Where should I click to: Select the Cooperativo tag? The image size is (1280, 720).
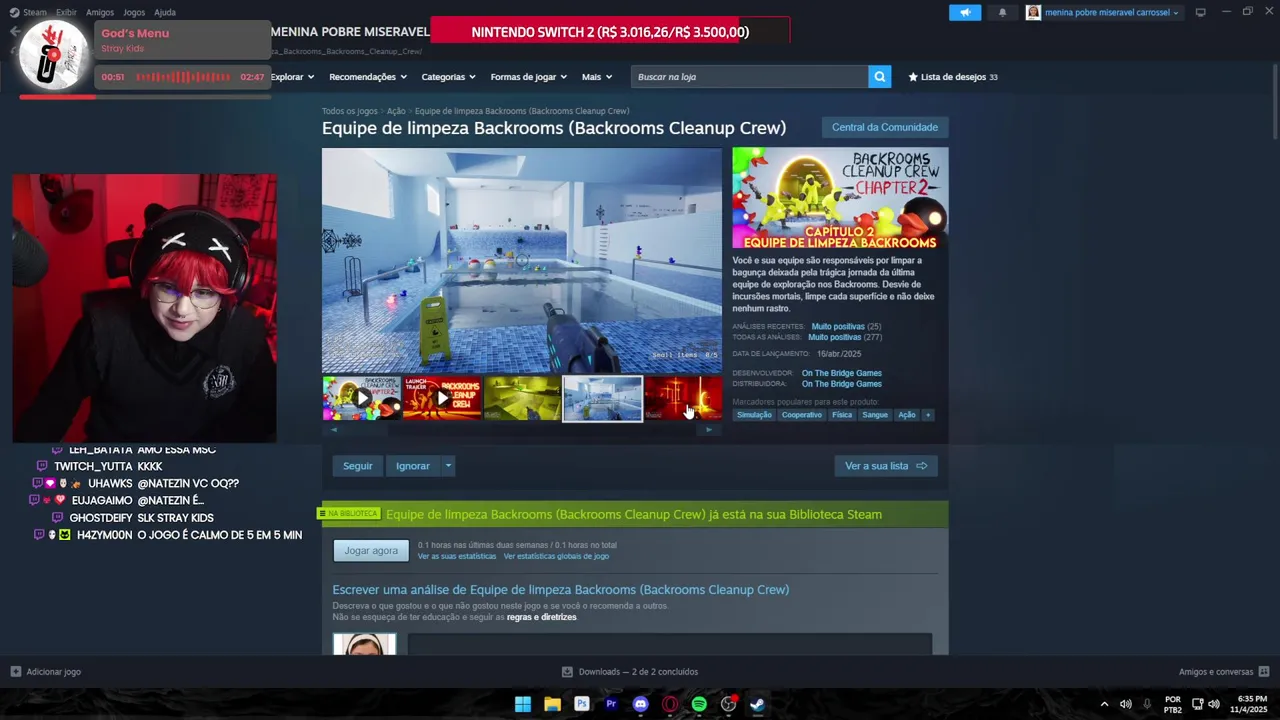pos(802,415)
